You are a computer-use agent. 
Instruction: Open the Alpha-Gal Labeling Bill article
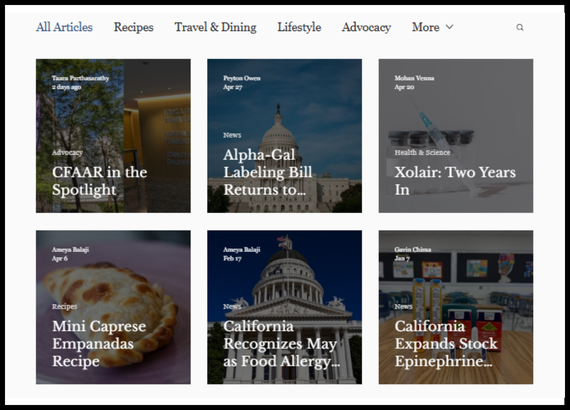pos(268,172)
